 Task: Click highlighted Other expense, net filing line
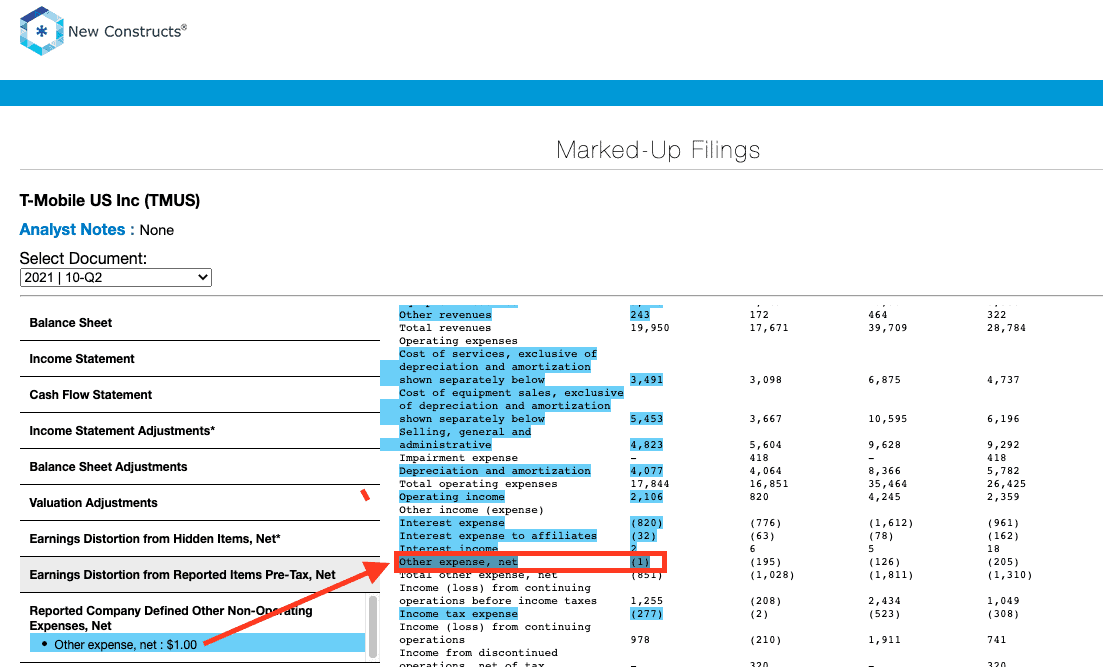(458, 562)
